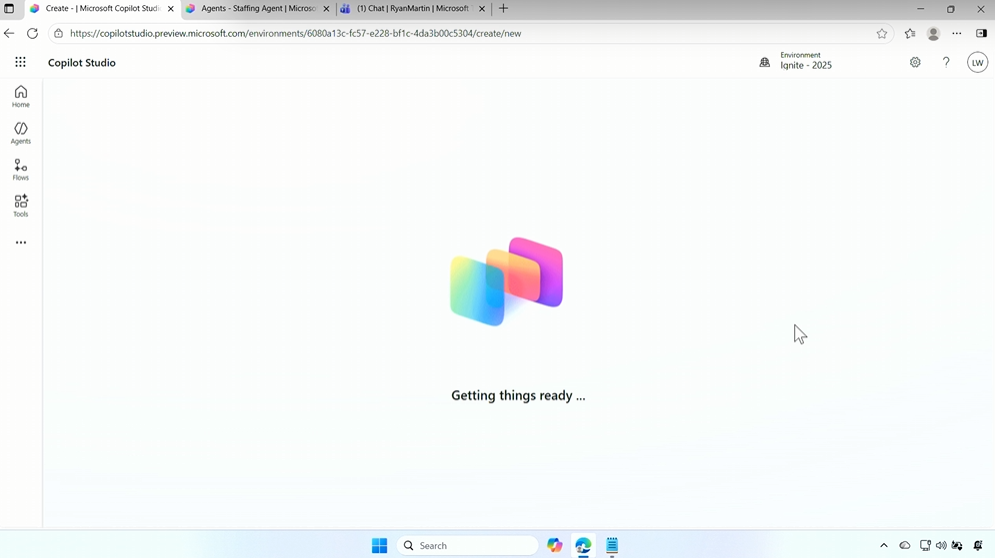
Task: Open Microsoft Edge from taskbar
Action: click(x=583, y=545)
